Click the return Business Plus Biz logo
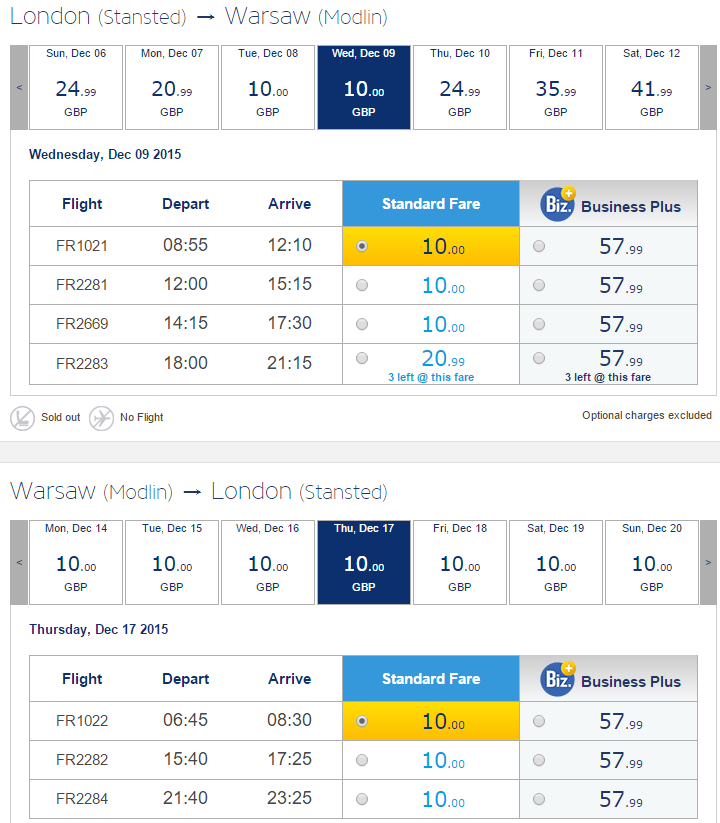 point(558,679)
